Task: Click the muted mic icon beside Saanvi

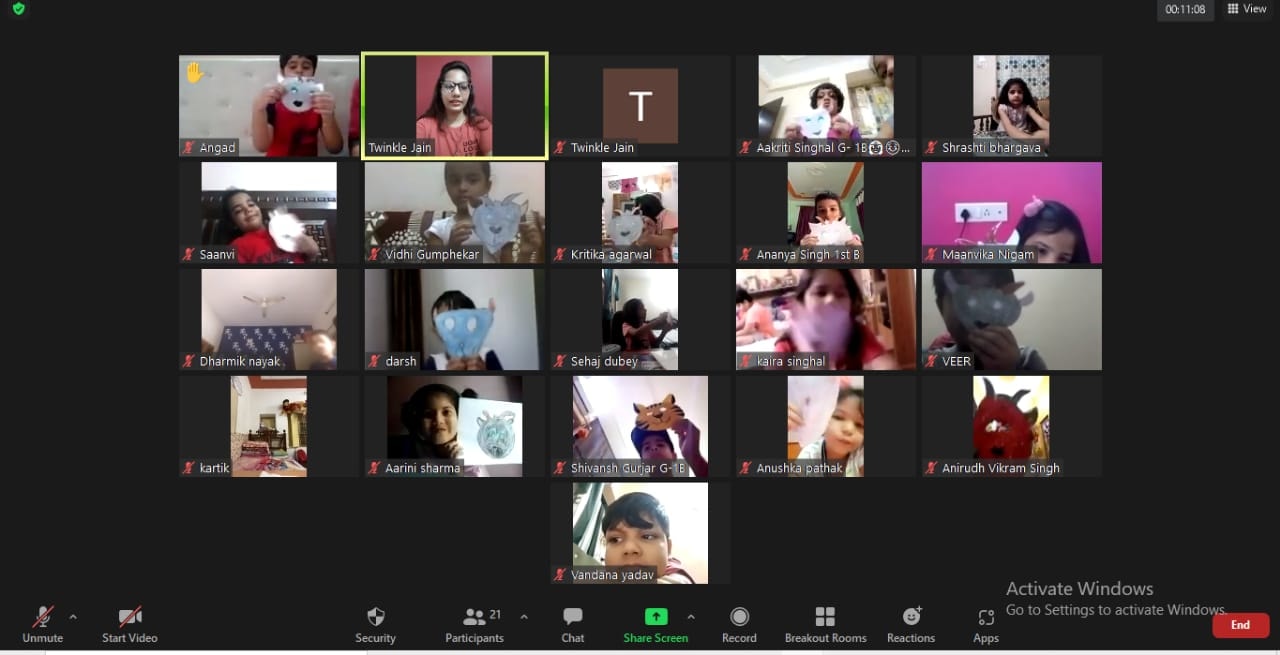Action: coord(189,255)
